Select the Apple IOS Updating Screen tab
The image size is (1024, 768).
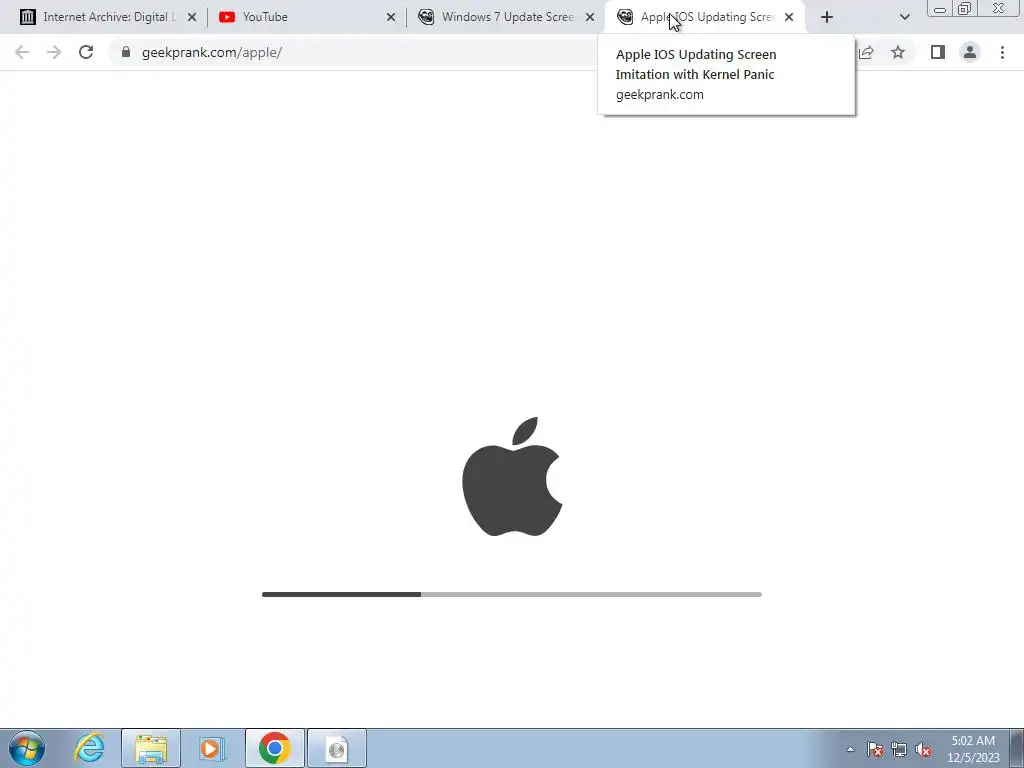click(x=705, y=17)
